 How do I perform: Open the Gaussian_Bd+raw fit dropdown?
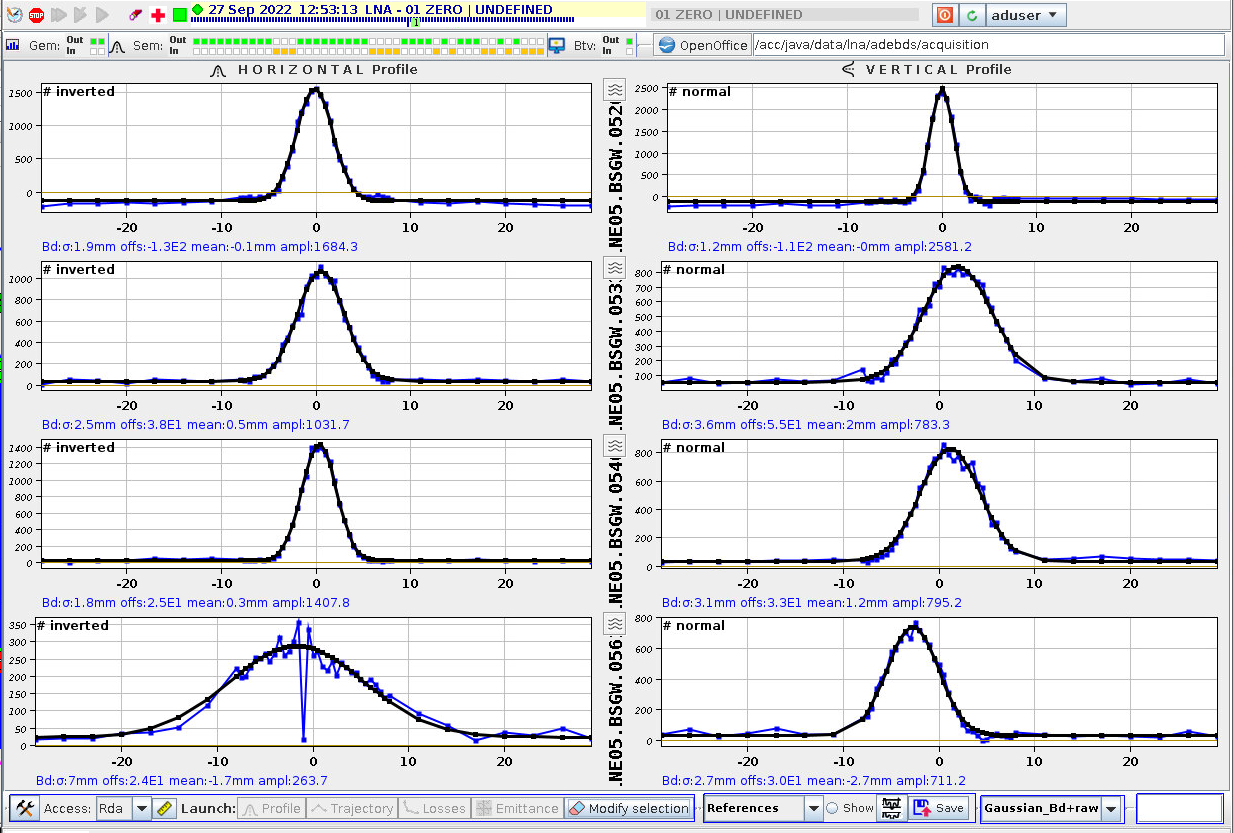click(1110, 808)
